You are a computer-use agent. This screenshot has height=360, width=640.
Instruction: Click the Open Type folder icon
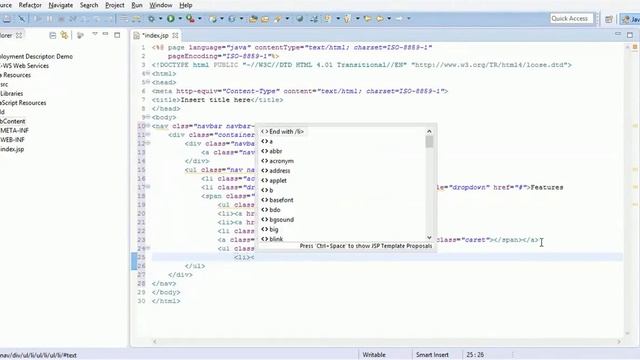(x=253, y=19)
